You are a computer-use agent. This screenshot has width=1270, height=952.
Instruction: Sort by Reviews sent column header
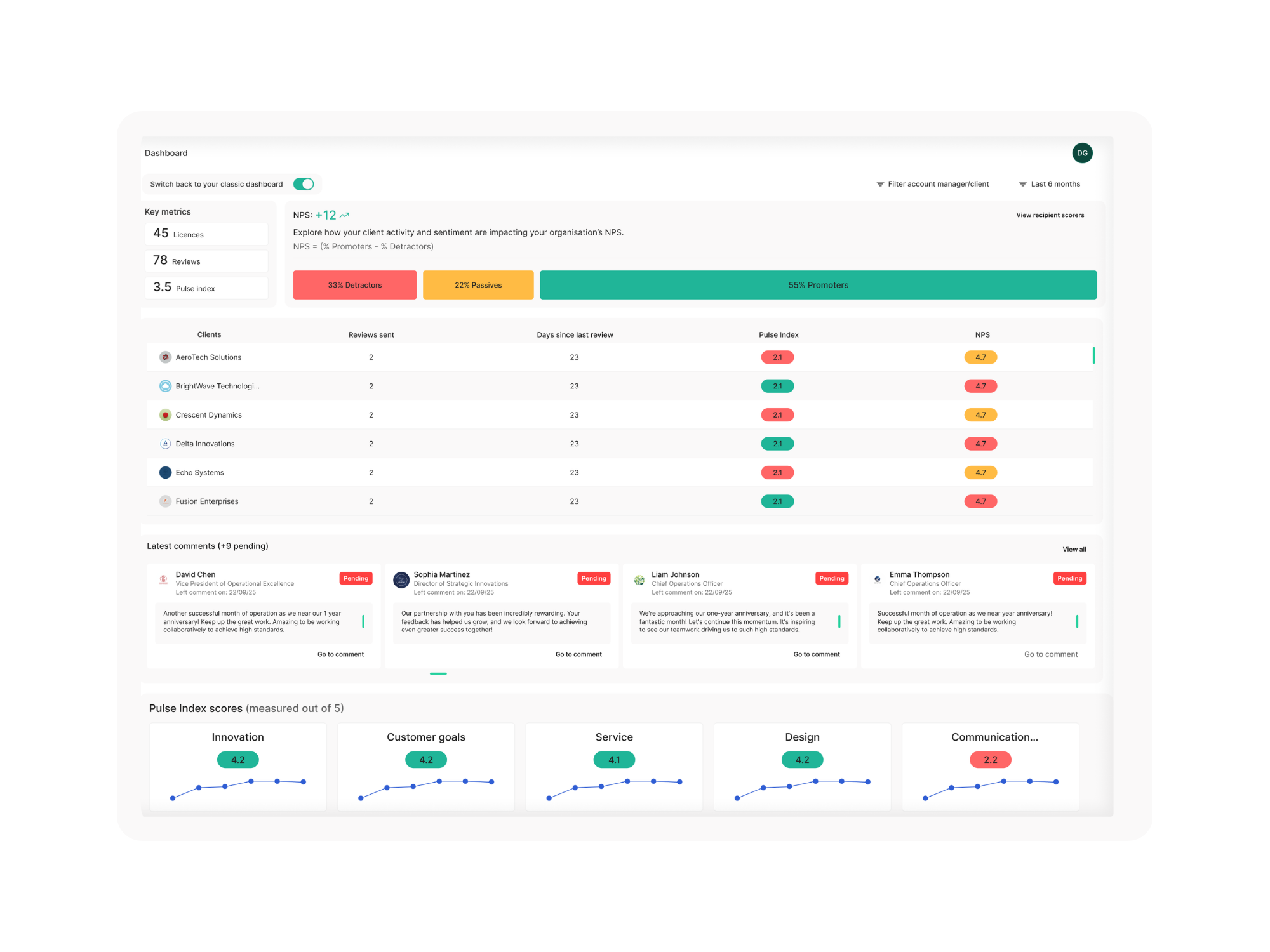371,334
